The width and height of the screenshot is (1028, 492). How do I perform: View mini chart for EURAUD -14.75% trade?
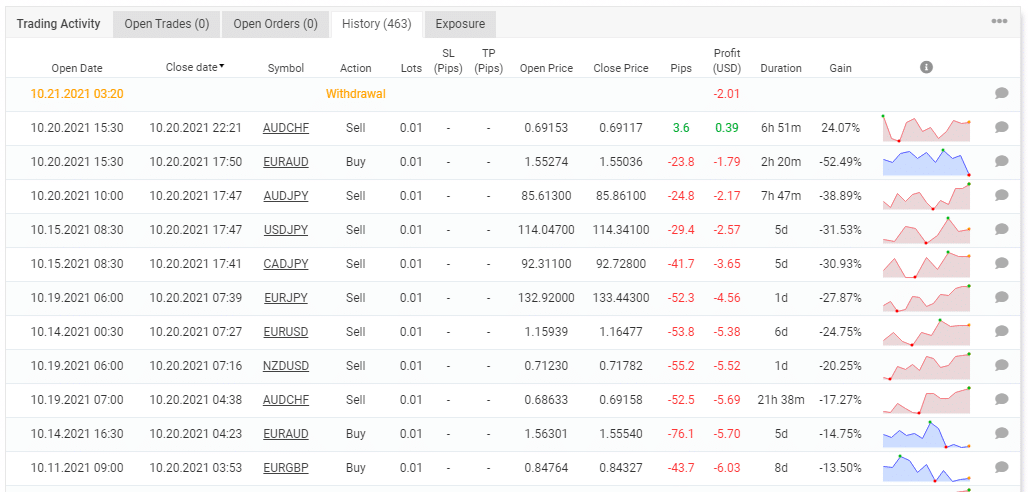[926, 434]
